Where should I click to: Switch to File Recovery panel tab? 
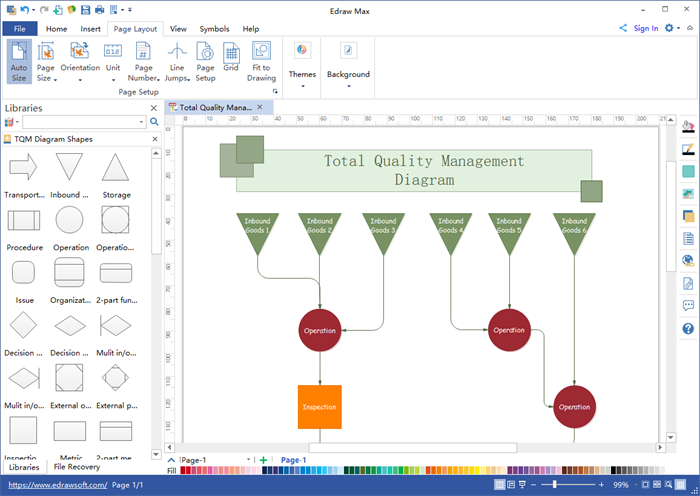(x=77, y=467)
